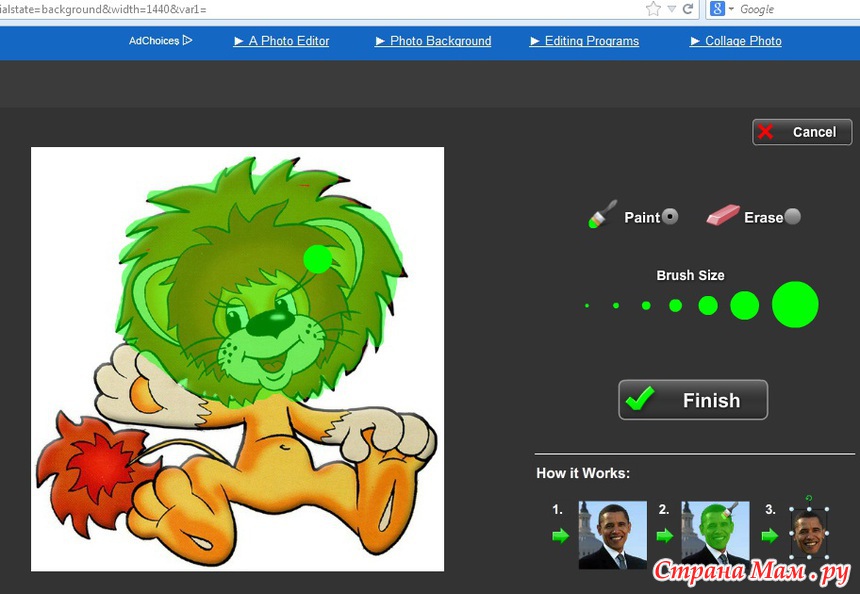Click the 'Brush Size' label text
The height and width of the screenshot is (594, 860).
691,275
